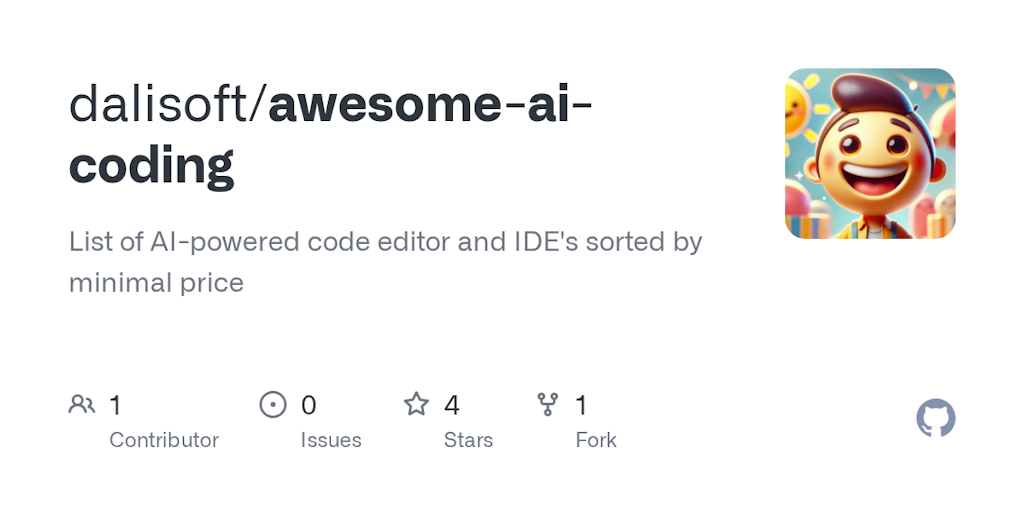This screenshot has width=1024, height=512.
Task: Click the 'dalisoft/' owner name text
Action: click(x=168, y=104)
